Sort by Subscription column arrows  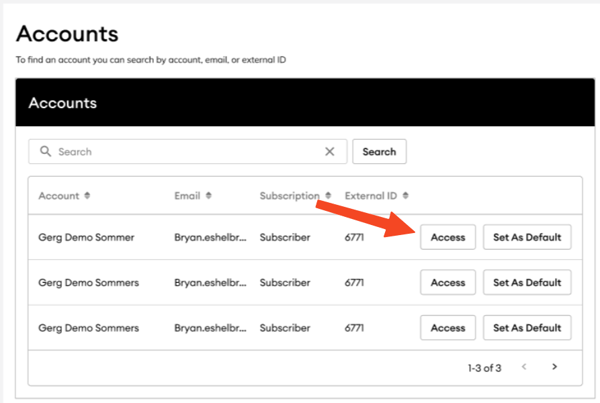tap(328, 196)
